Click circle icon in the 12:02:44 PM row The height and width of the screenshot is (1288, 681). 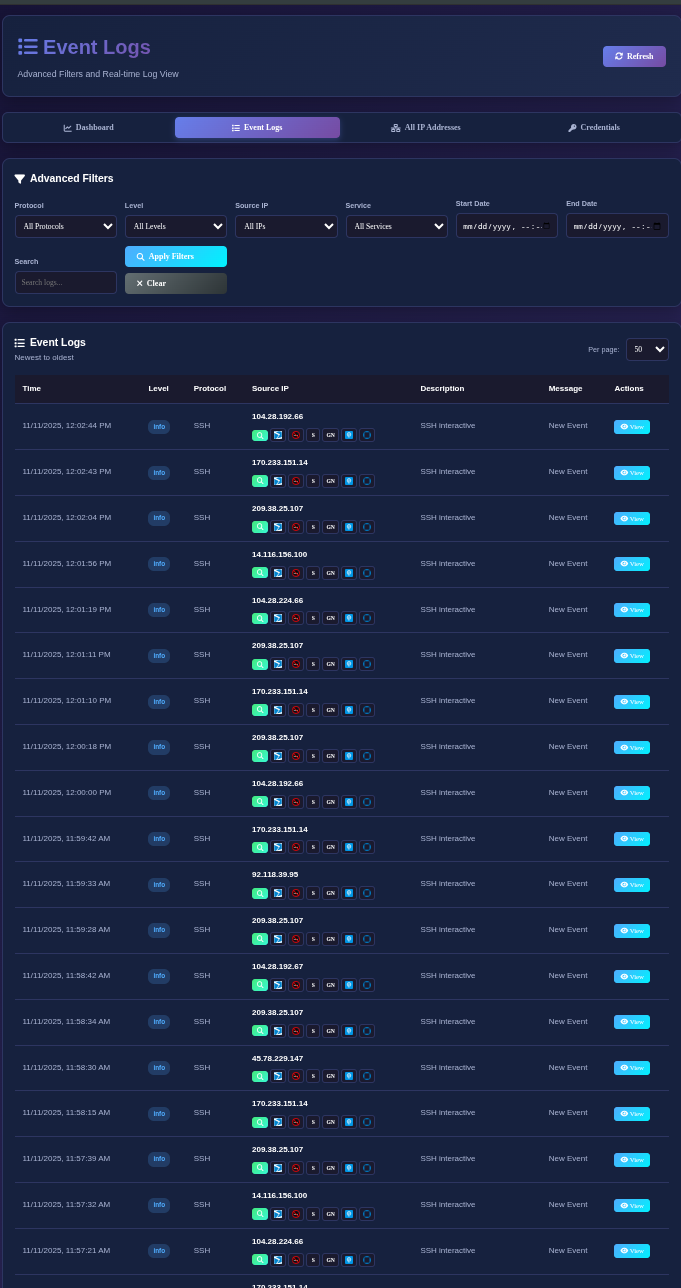click(367, 435)
